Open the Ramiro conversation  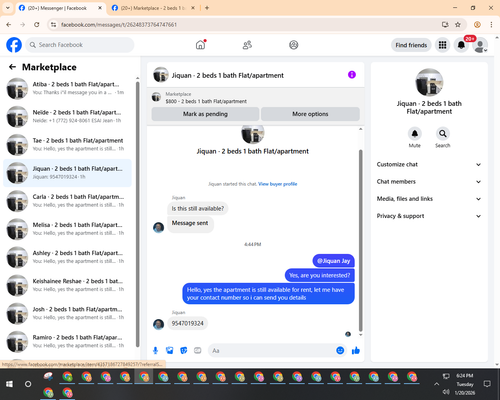point(68,341)
